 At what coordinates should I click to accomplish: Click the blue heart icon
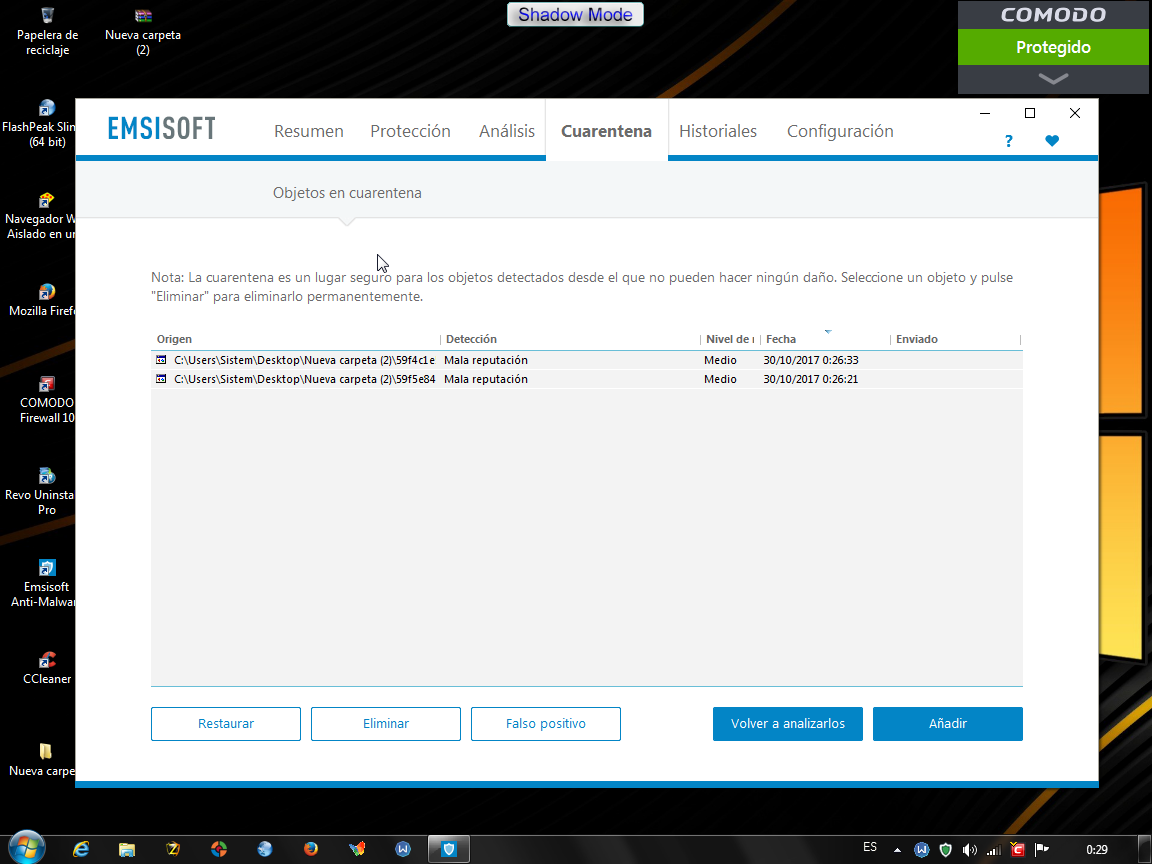click(x=1052, y=140)
